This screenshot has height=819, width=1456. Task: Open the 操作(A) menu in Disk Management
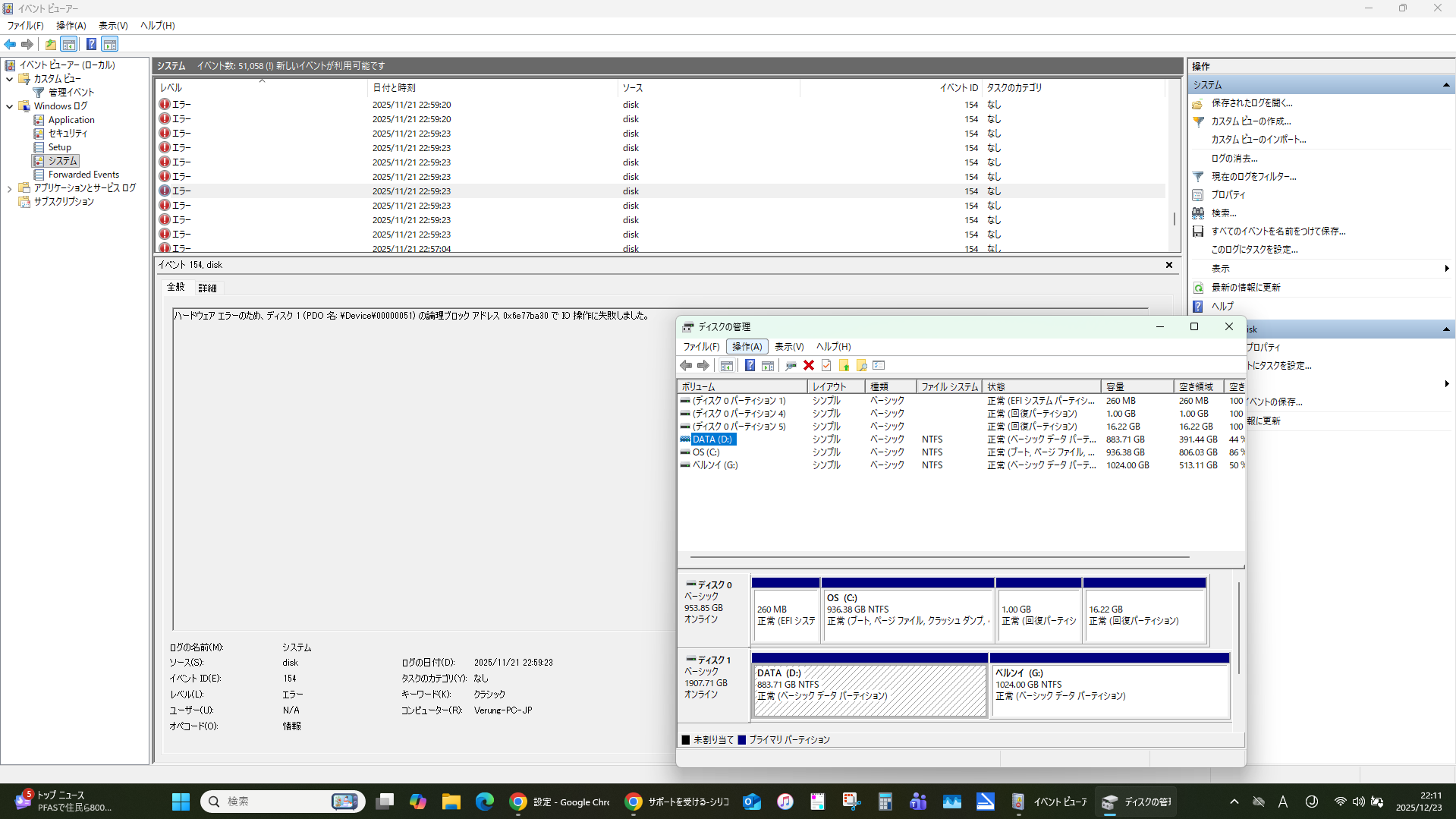[747, 347]
